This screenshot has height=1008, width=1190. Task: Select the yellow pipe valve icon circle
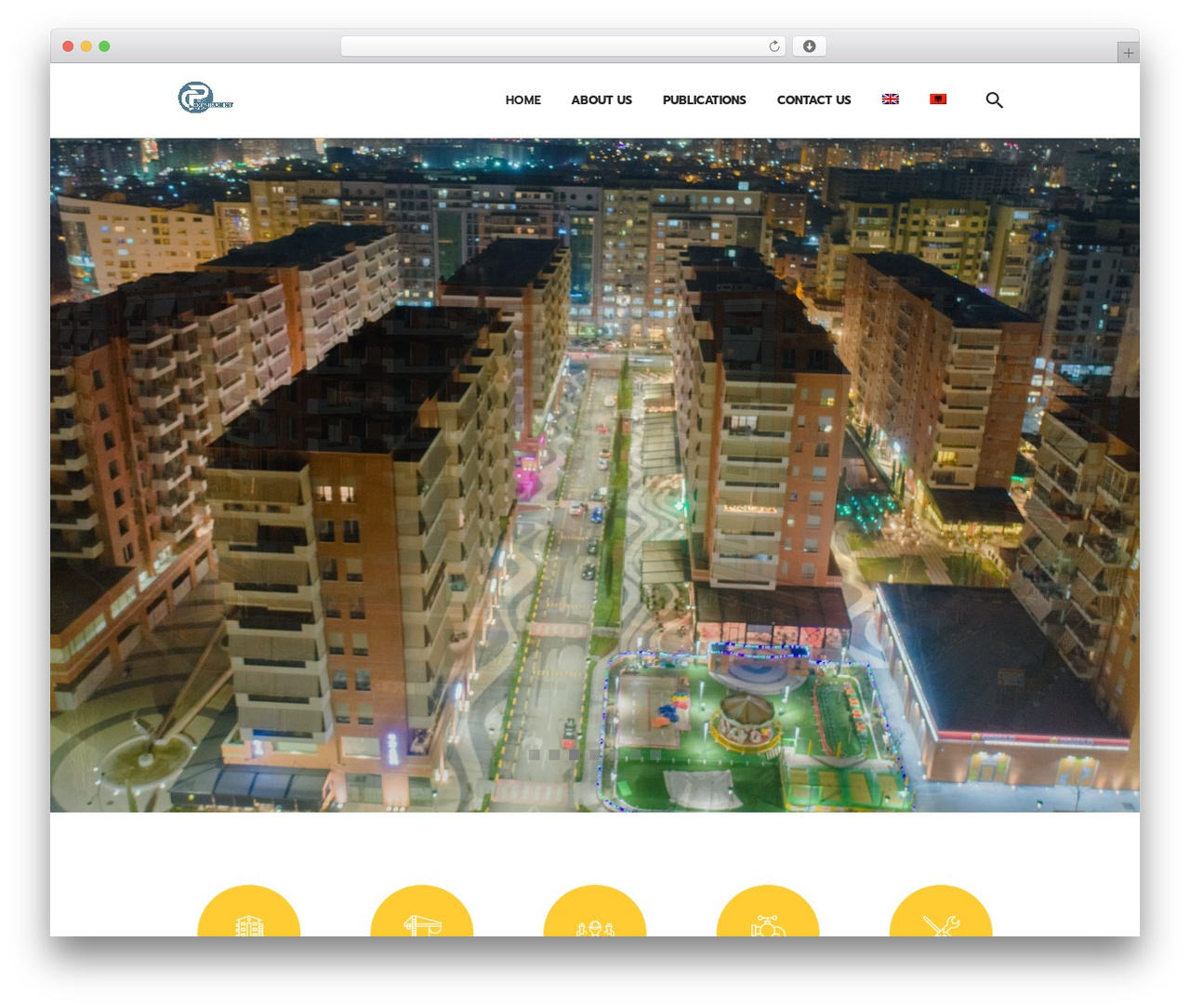[x=768, y=911]
